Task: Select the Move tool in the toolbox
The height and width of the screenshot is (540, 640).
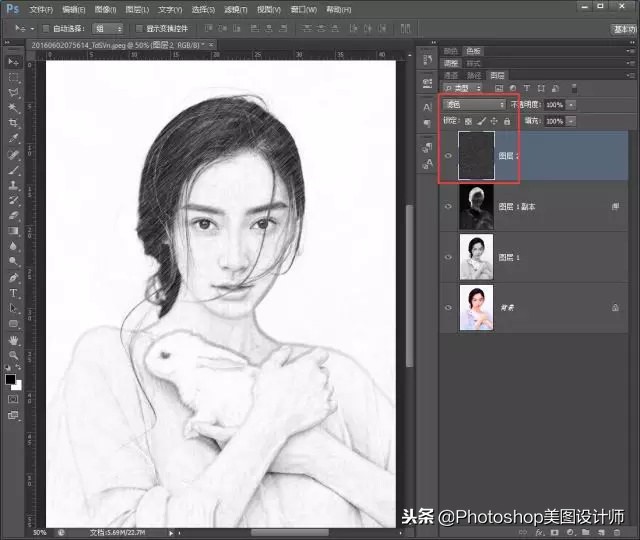Action: click(13, 62)
